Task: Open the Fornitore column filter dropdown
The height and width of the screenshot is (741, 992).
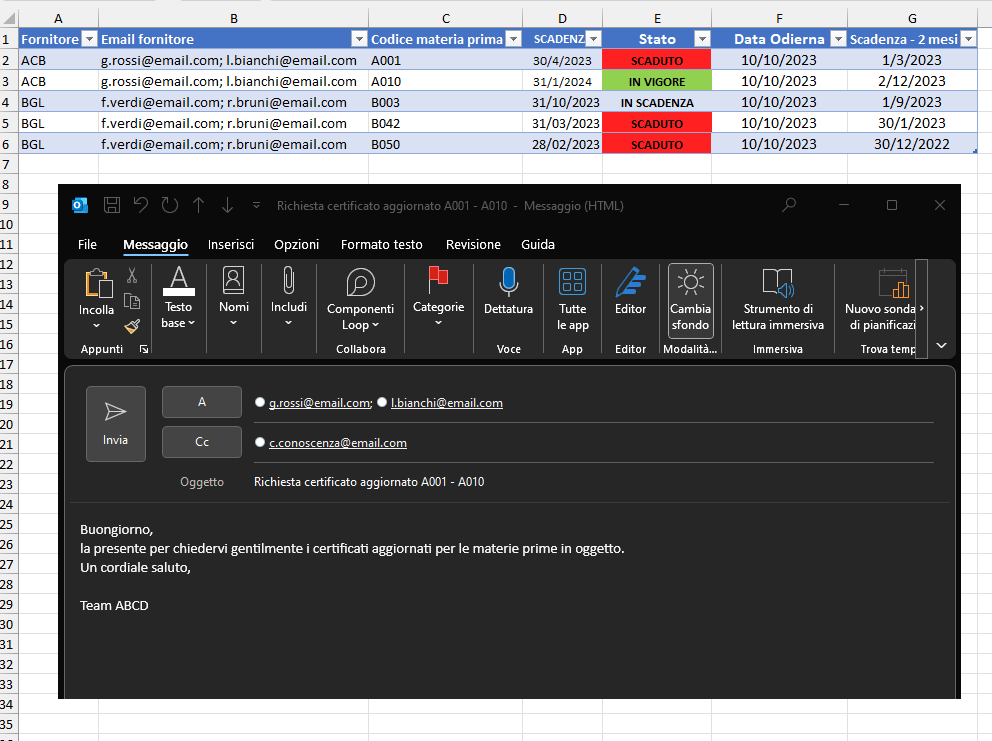Action: pos(90,39)
